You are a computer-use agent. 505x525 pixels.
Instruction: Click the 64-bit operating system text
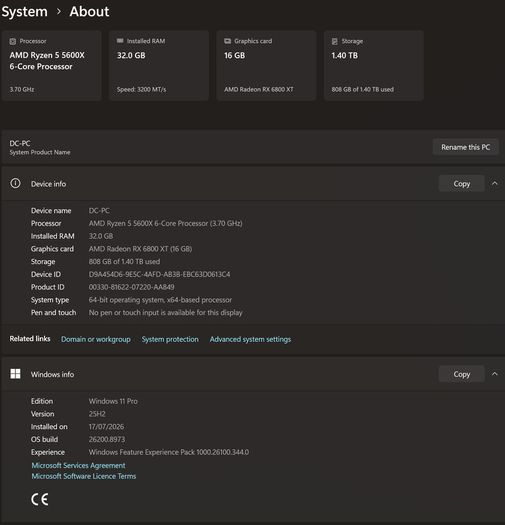[x=160, y=300]
